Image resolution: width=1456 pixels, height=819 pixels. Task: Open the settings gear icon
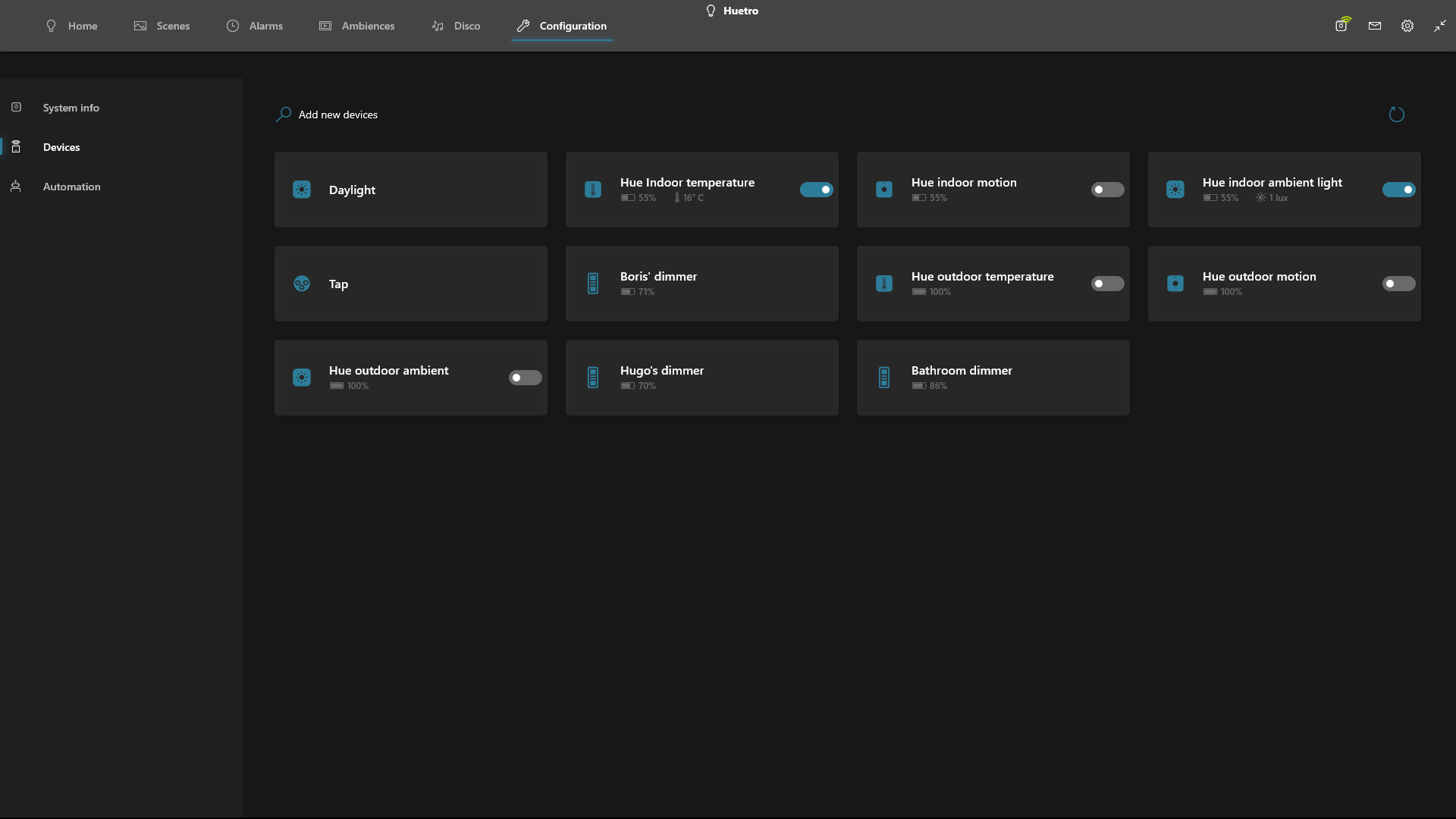[x=1407, y=26]
